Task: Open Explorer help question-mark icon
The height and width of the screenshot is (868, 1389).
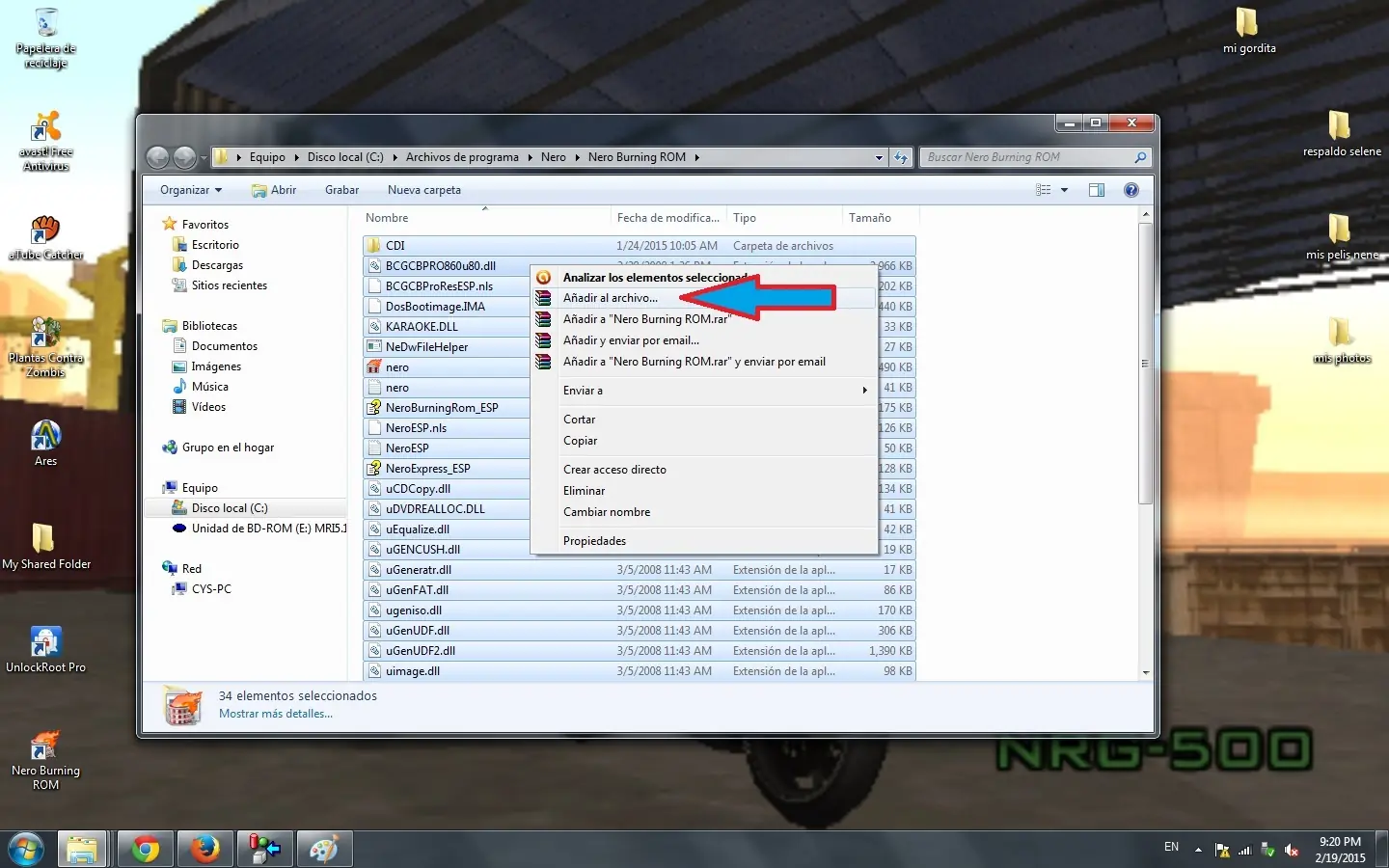Action: [x=1131, y=190]
